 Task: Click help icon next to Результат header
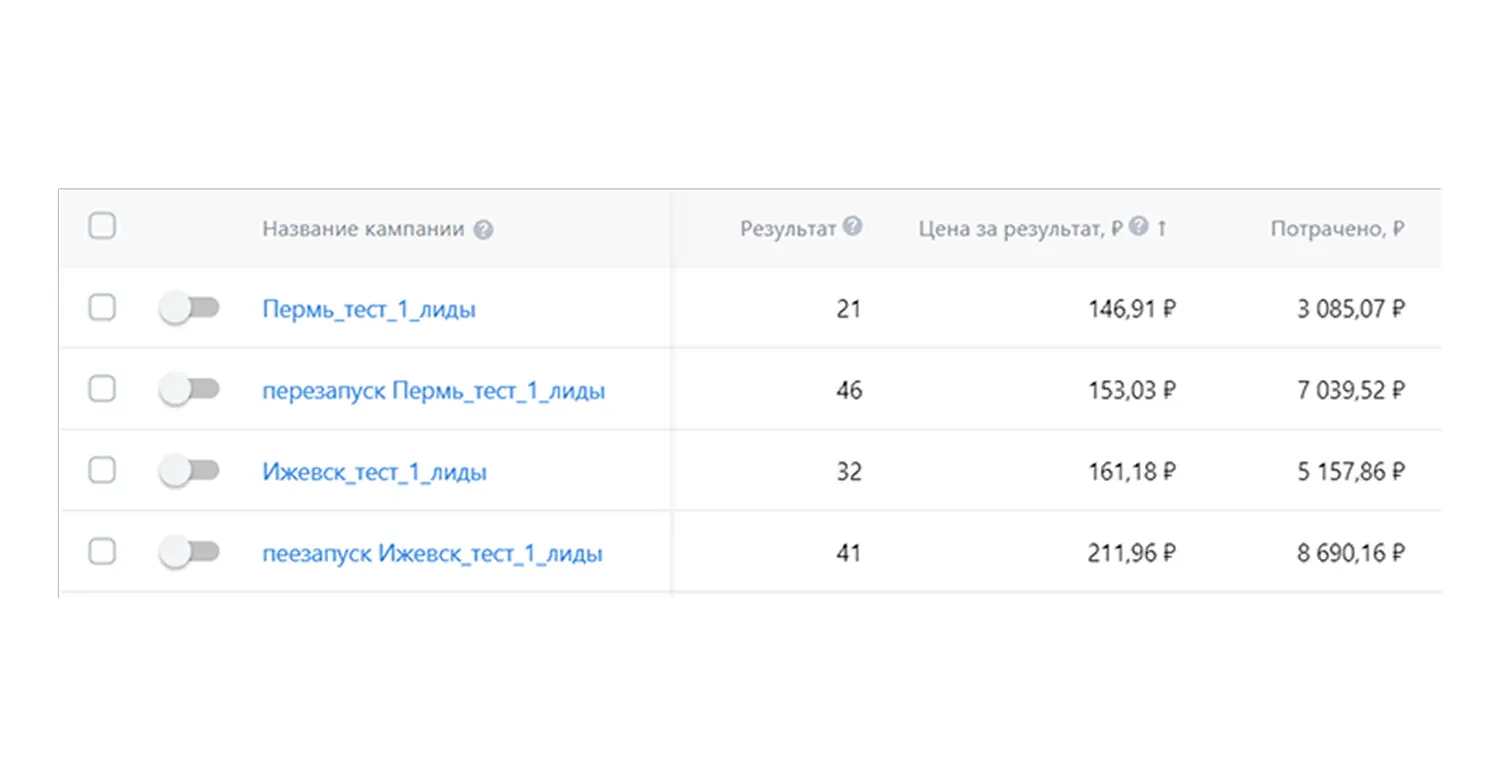coord(852,227)
